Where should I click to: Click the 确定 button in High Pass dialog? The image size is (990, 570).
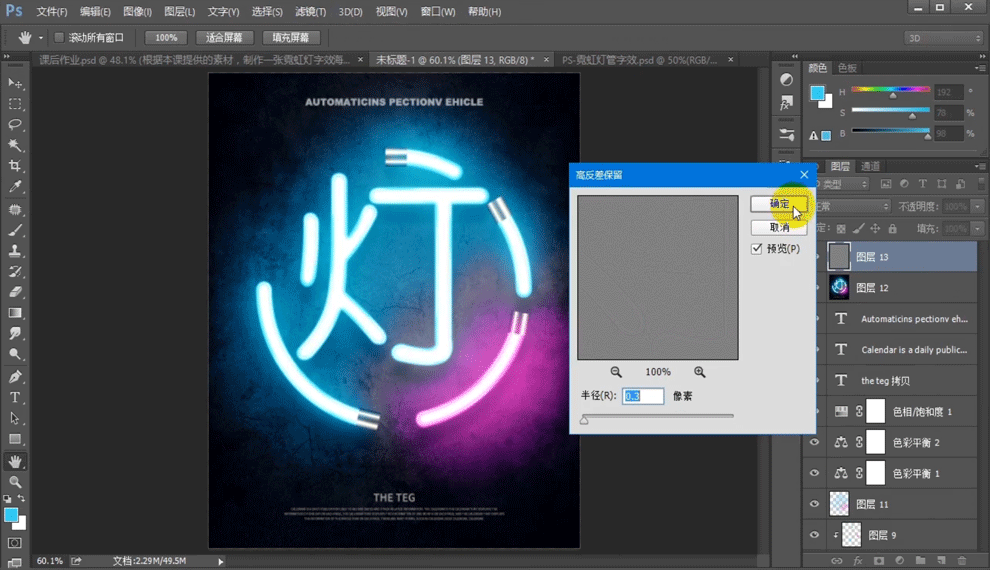(x=778, y=204)
